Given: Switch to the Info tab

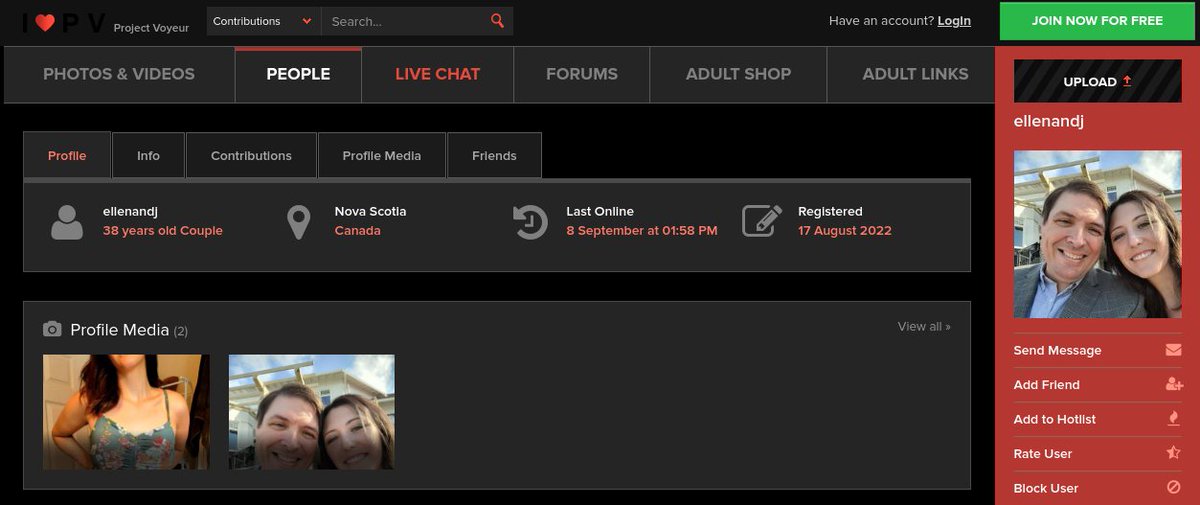Looking at the screenshot, I should click(148, 155).
